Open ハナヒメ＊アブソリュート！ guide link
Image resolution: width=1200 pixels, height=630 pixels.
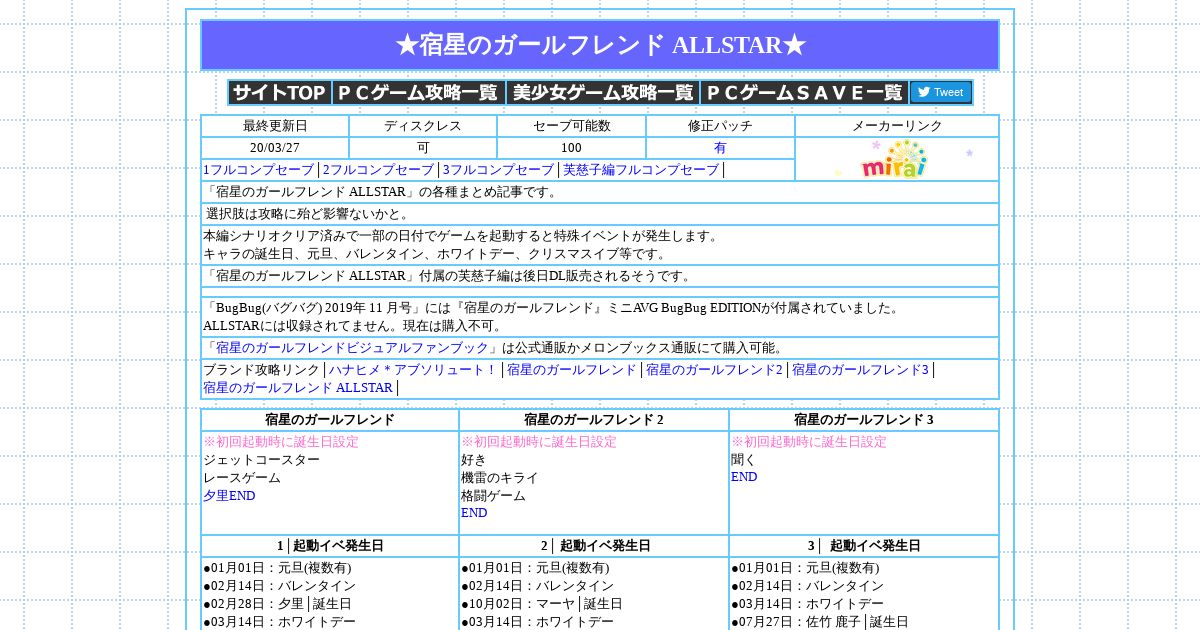[x=412, y=370]
